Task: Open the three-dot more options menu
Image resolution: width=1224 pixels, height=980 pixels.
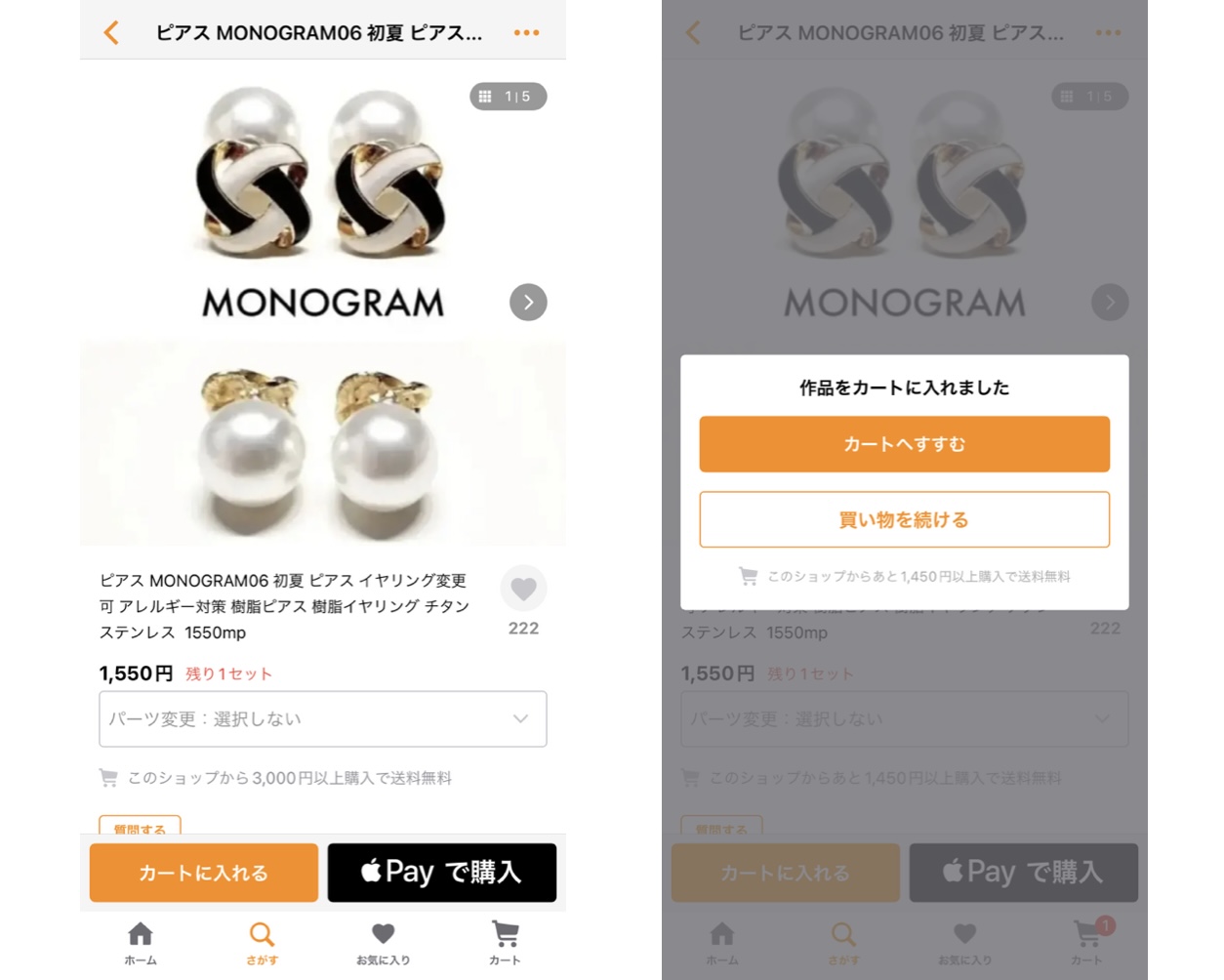Action: point(526,32)
